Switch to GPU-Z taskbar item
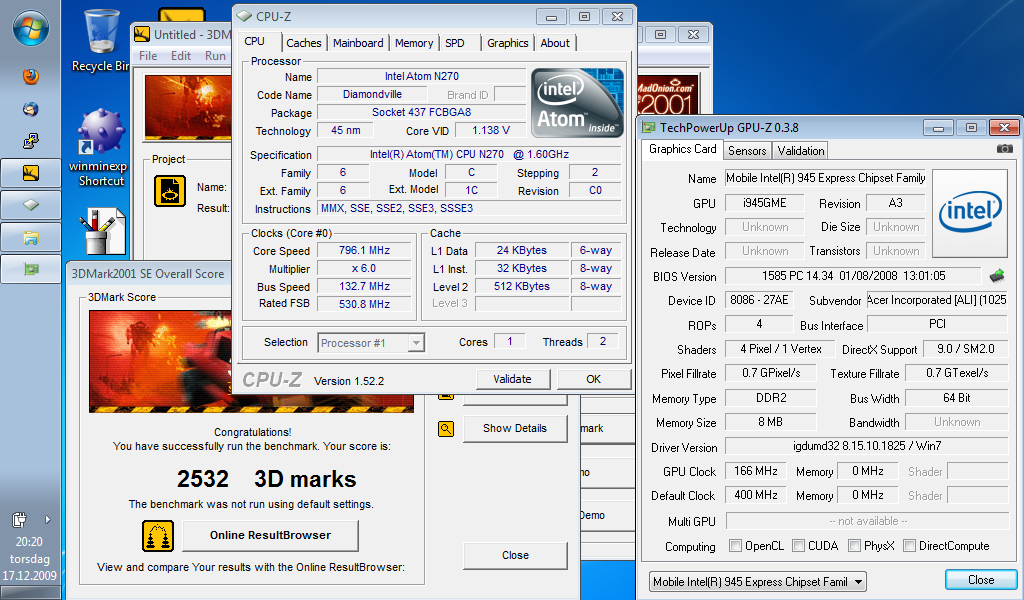 (x=31, y=269)
